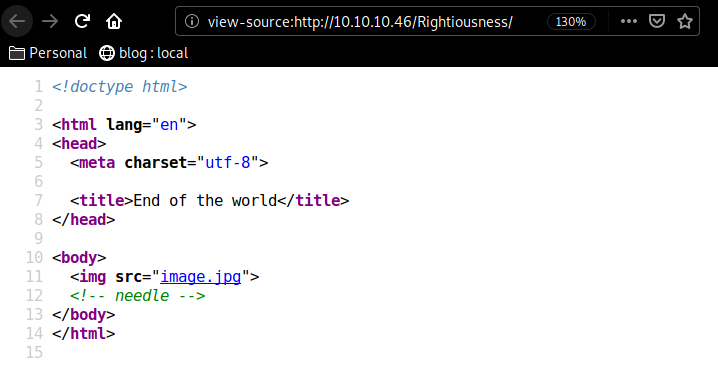
Task: Save page to Pocket
Action: click(657, 21)
